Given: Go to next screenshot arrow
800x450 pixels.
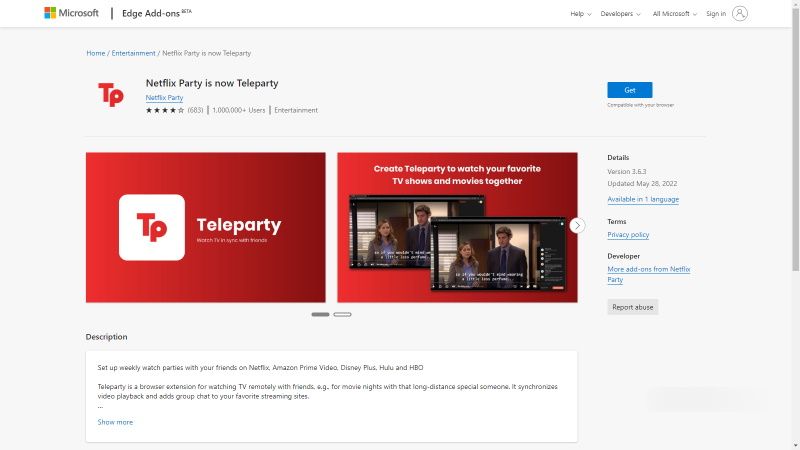Looking at the screenshot, I should (577, 226).
